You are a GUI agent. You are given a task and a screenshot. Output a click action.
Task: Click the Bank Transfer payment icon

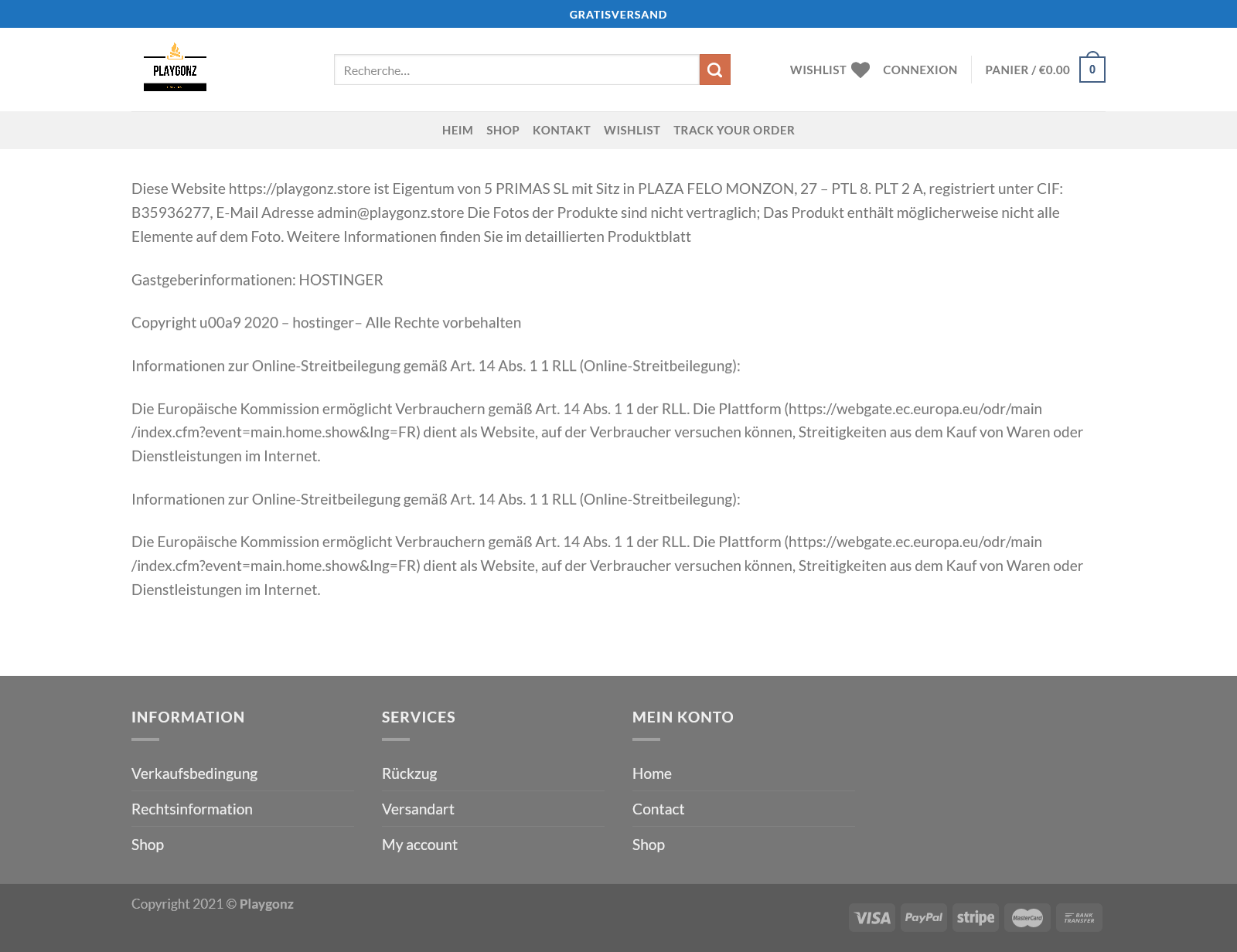point(1079,917)
